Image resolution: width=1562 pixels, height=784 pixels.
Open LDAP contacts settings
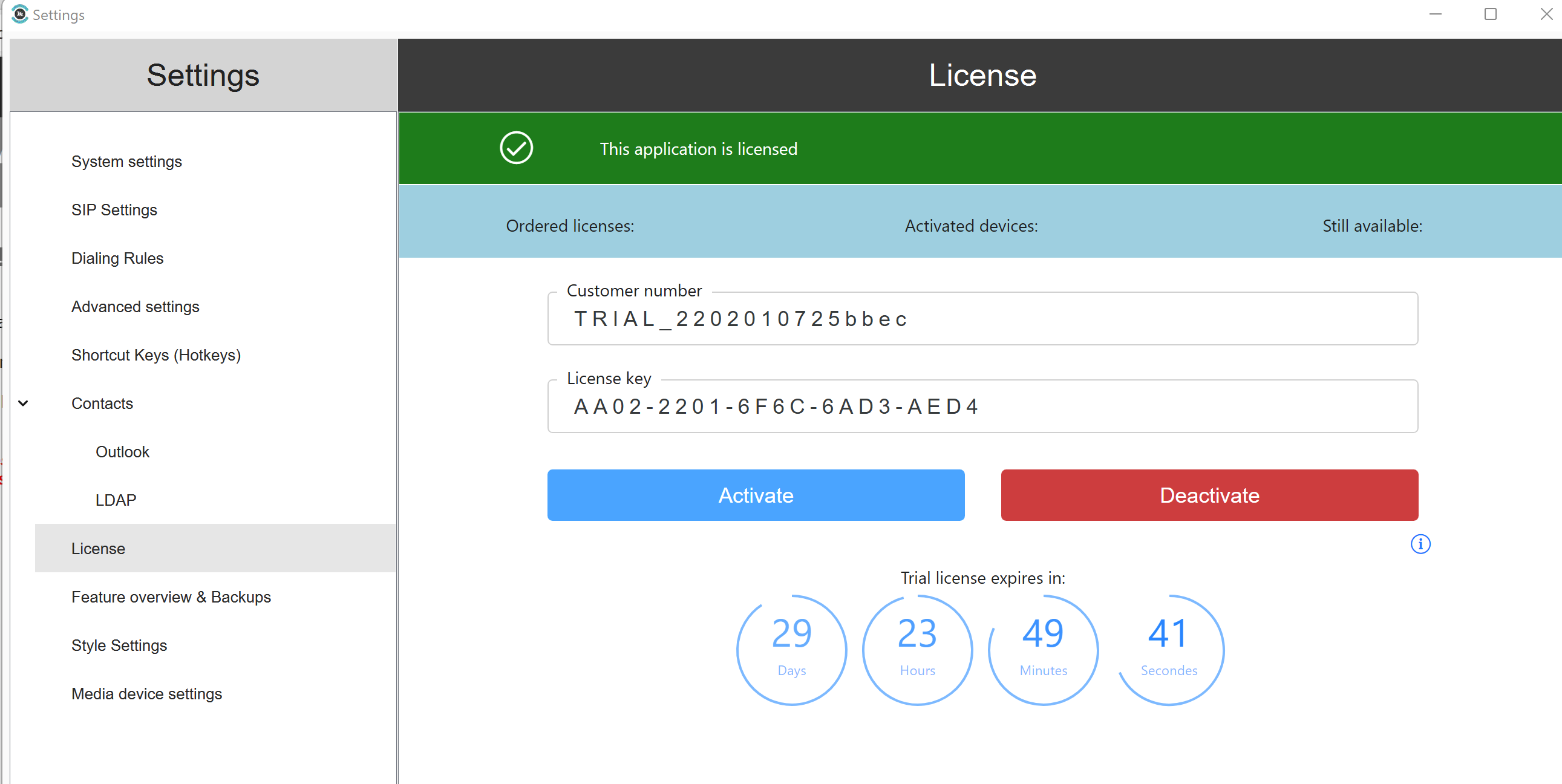[x=115, y=500]
